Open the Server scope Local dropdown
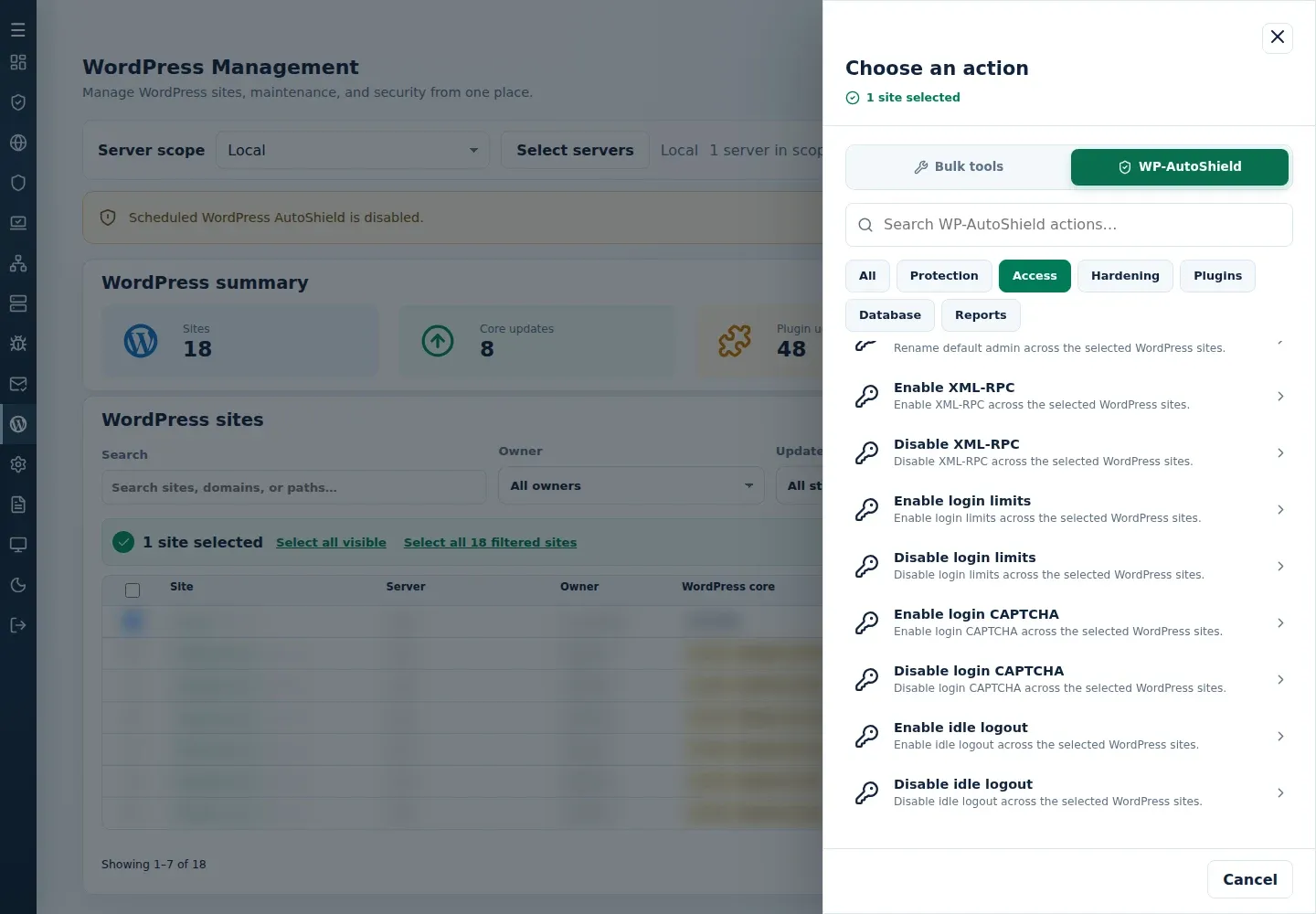This screenshot has width=1316, height=914. [353, 150]
